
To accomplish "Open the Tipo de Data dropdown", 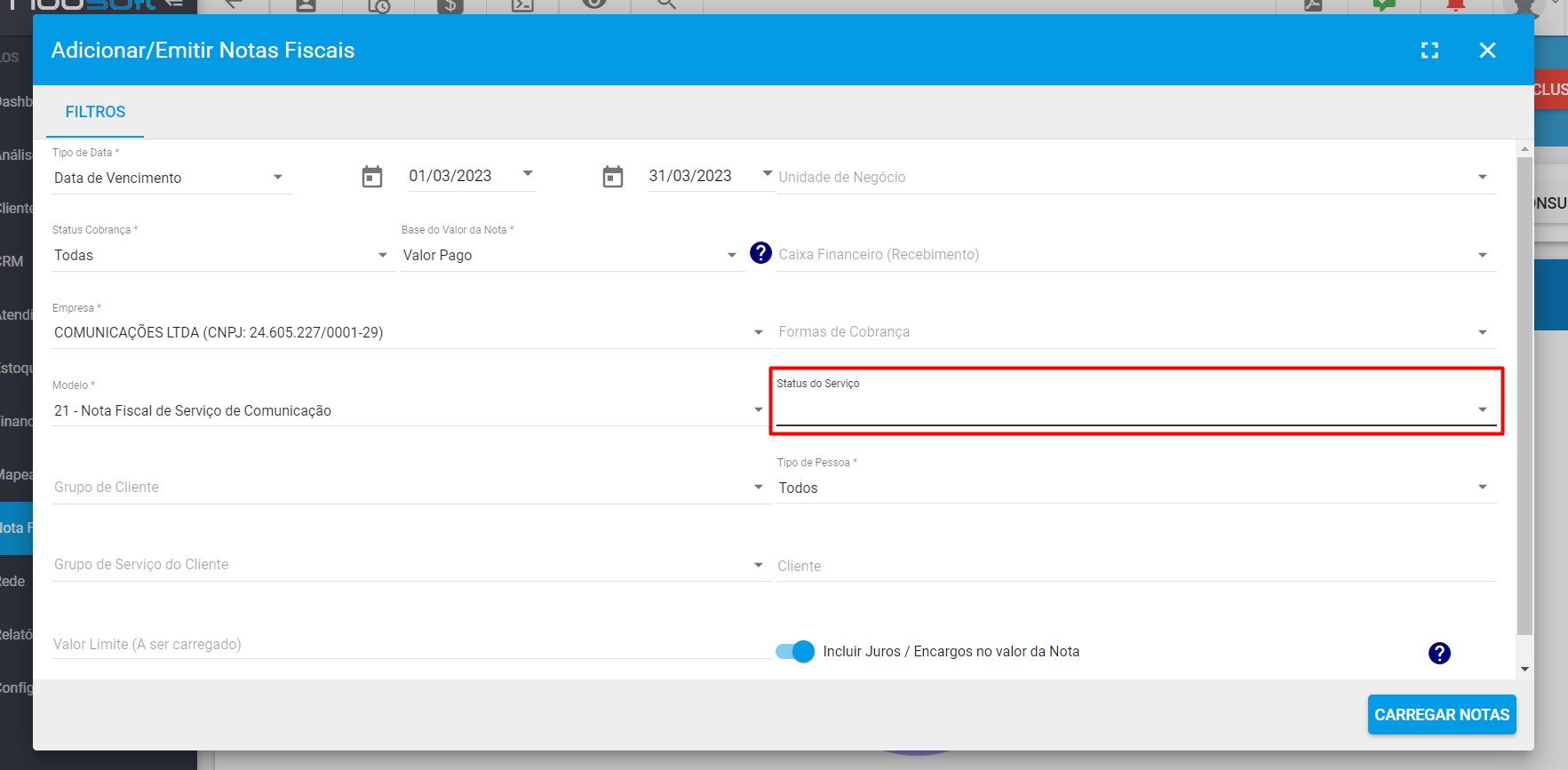I will tap(171, 178).
